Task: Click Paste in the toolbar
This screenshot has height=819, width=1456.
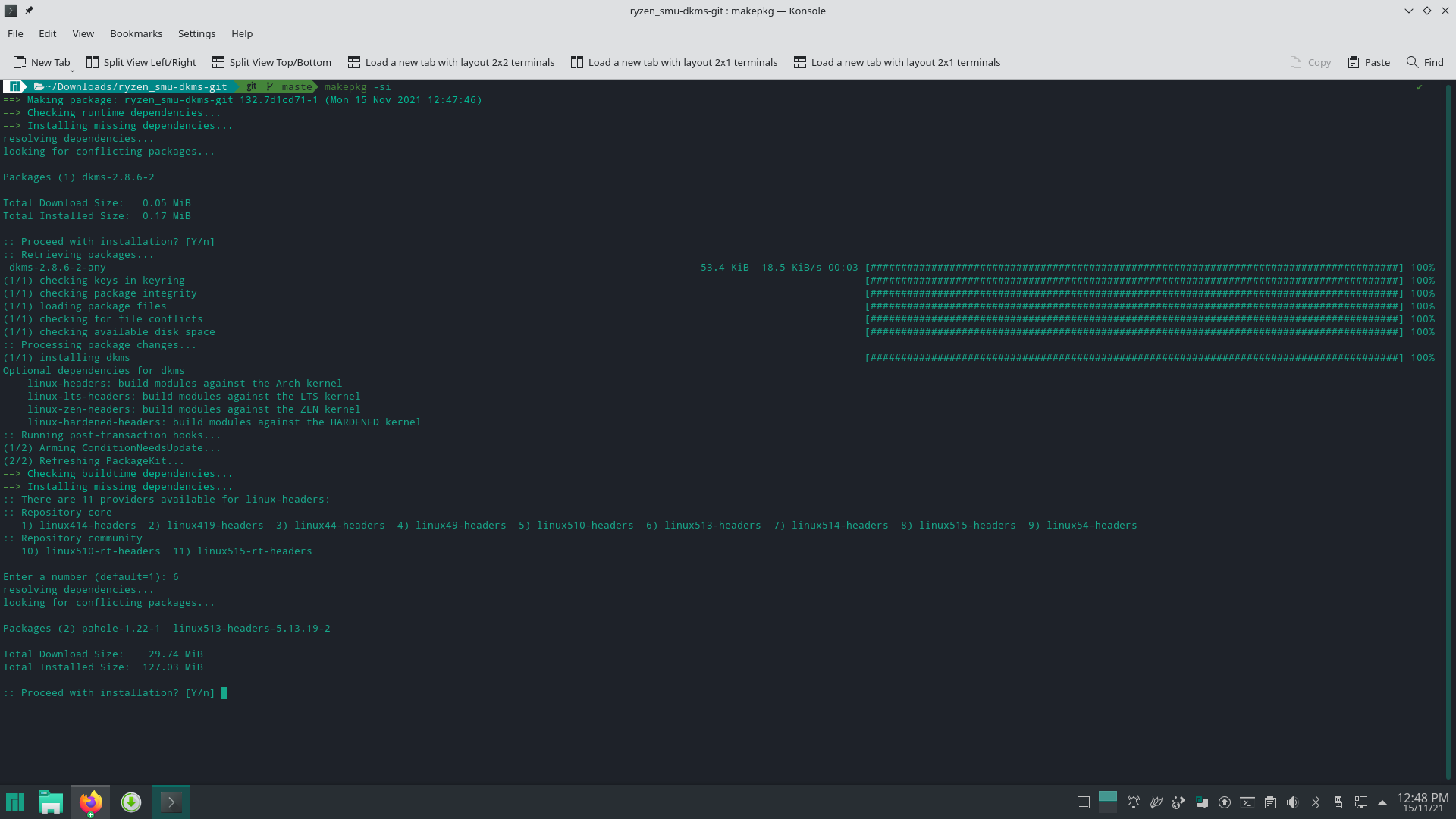Action: [1369, 62]
